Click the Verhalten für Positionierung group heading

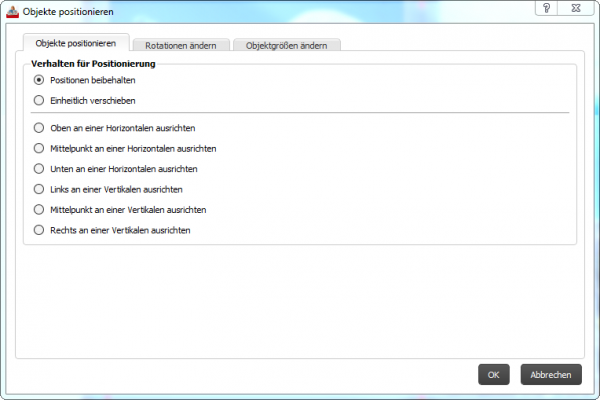point(93,64)
